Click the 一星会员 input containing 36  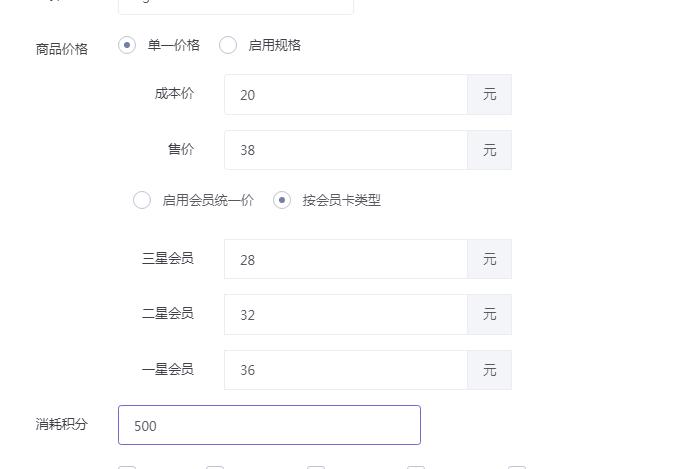345,370
